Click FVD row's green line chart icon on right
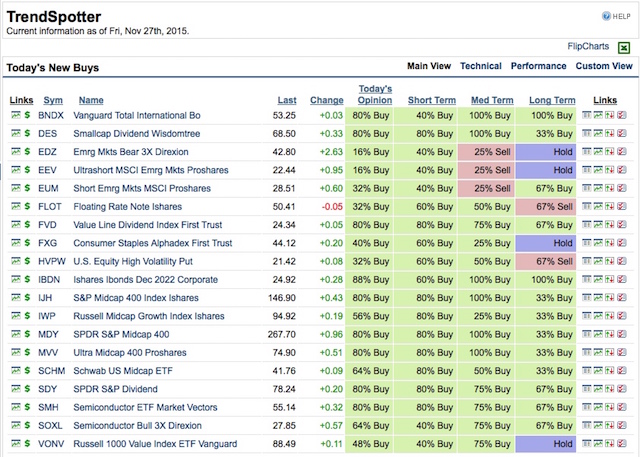 coord(598,224)
